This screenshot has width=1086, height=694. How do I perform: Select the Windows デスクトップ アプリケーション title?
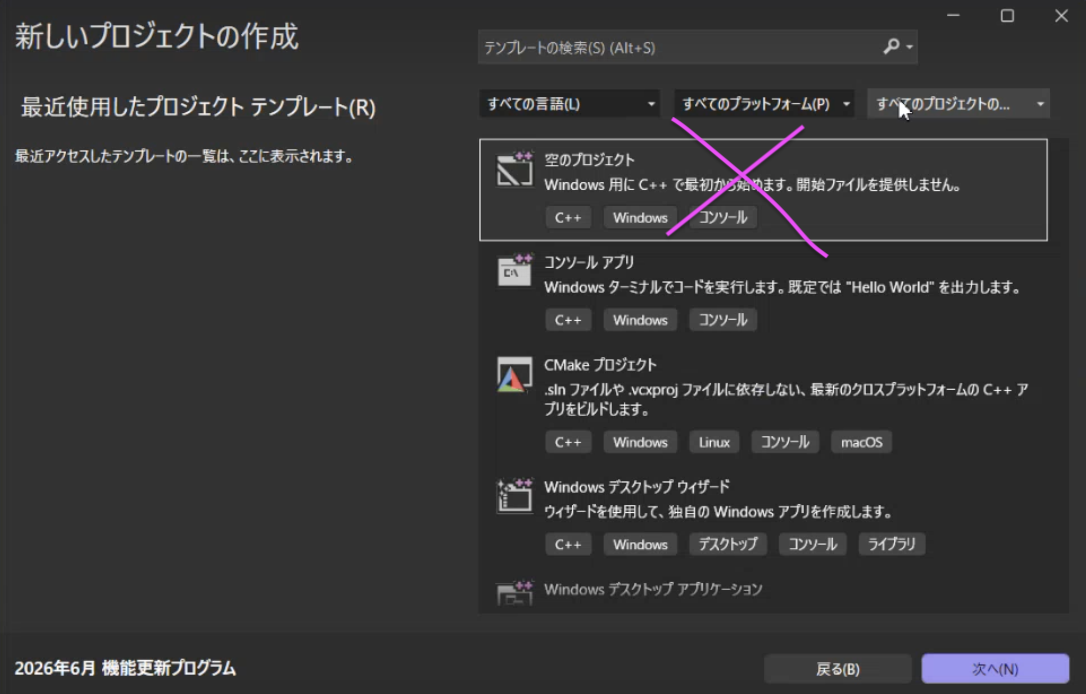point(653,589)
